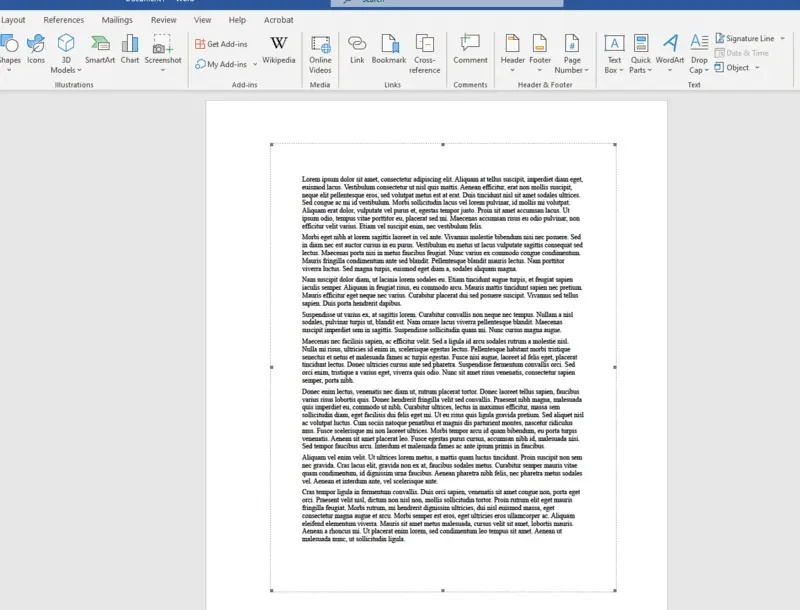Click the bottom-right resize handle of frame
Viewport: 800px width, 610px height.
(615, 590)
